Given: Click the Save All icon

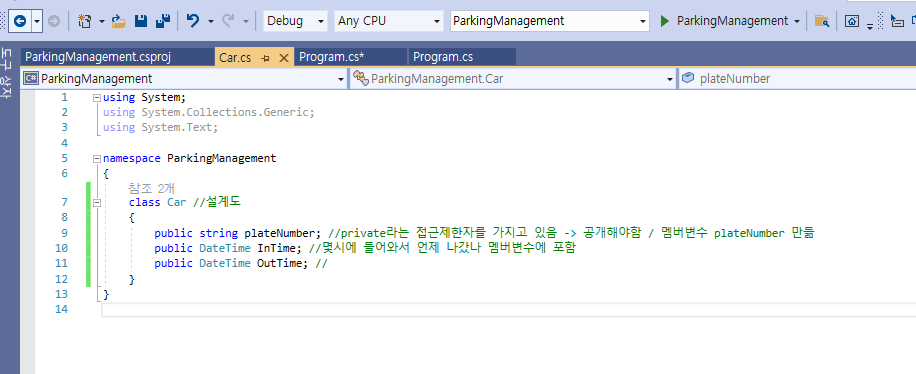Looking at the screenshot, I should pyautogui.click(x=162, y=22).
